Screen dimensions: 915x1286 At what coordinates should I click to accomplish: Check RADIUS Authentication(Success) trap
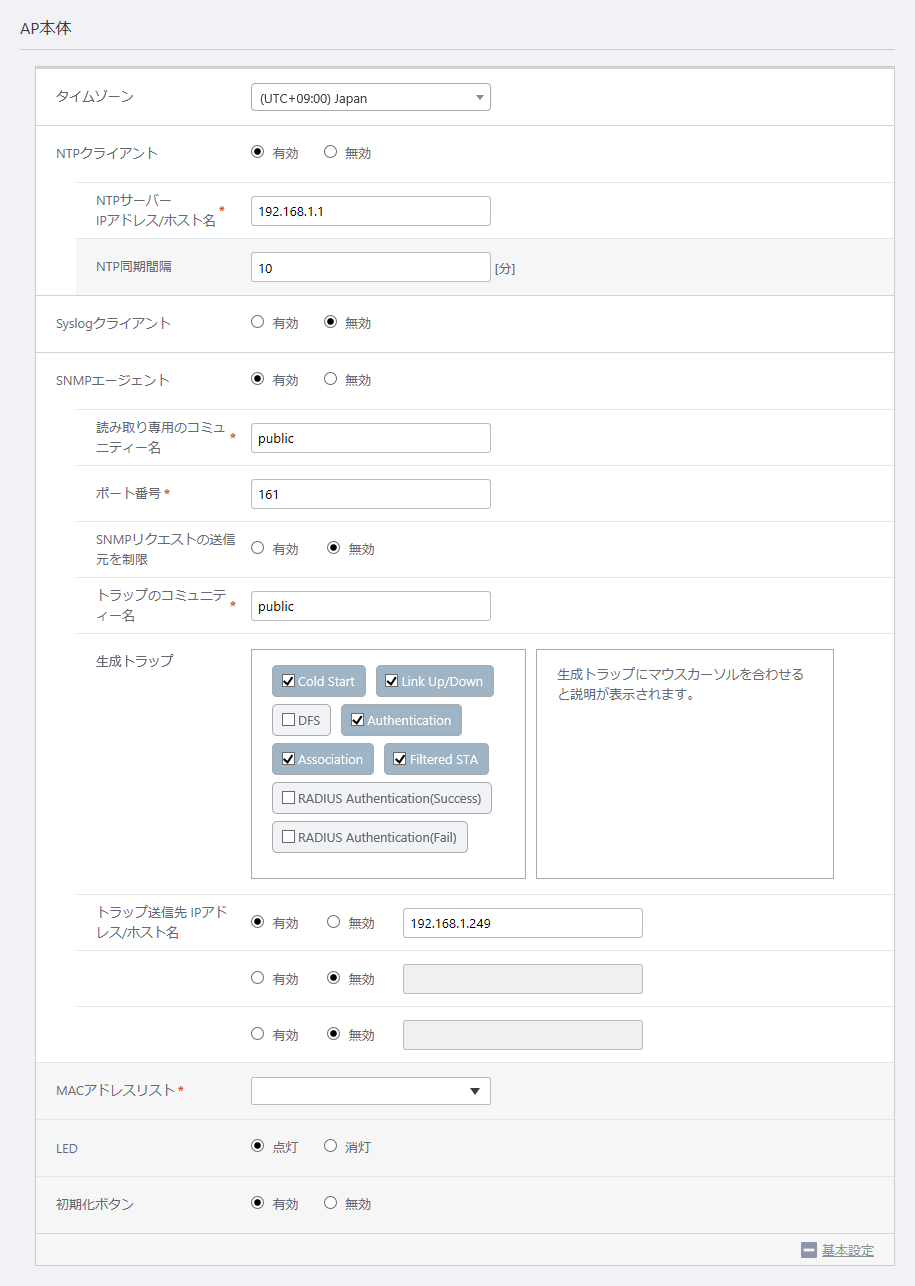point(289,798)
